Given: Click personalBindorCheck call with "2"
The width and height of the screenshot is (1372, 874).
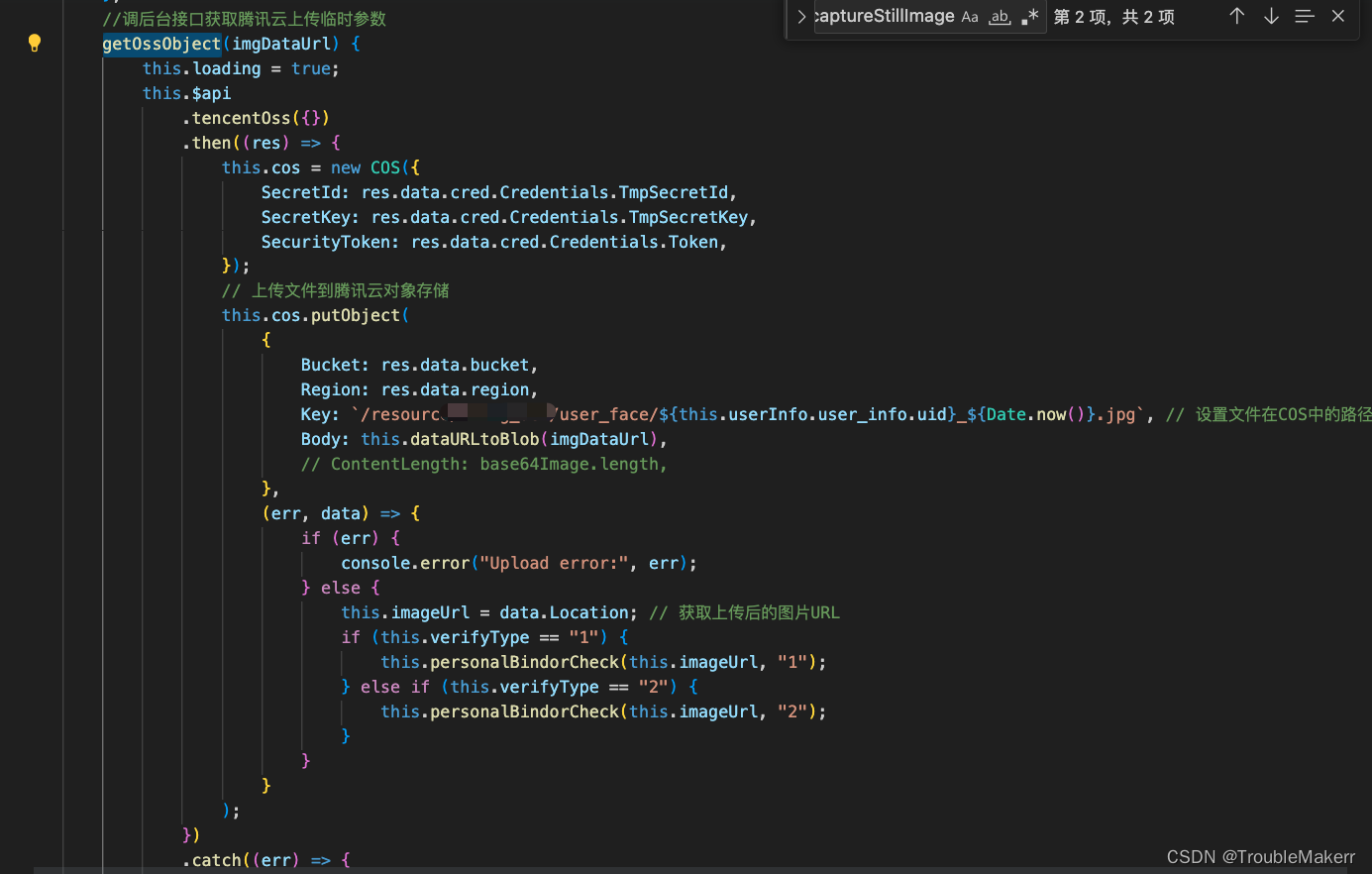Looking at the screenshot, I should [x=603, y=711].
